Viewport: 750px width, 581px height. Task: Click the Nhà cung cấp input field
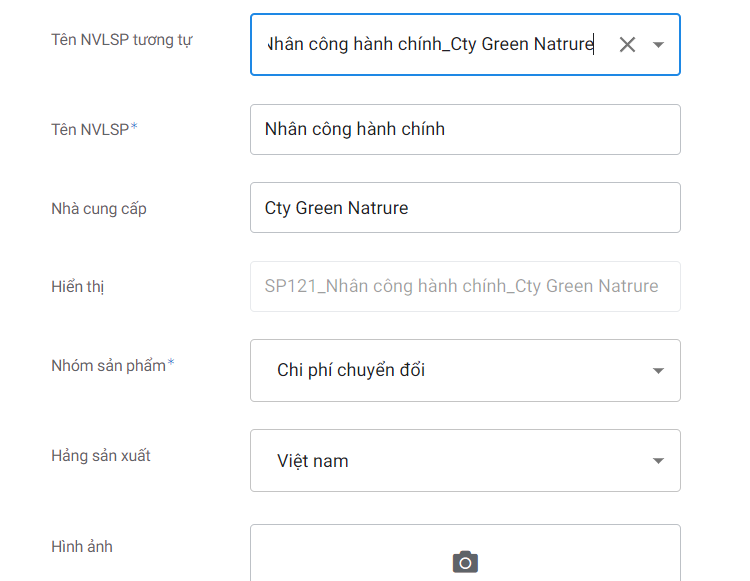coord(465,208)
